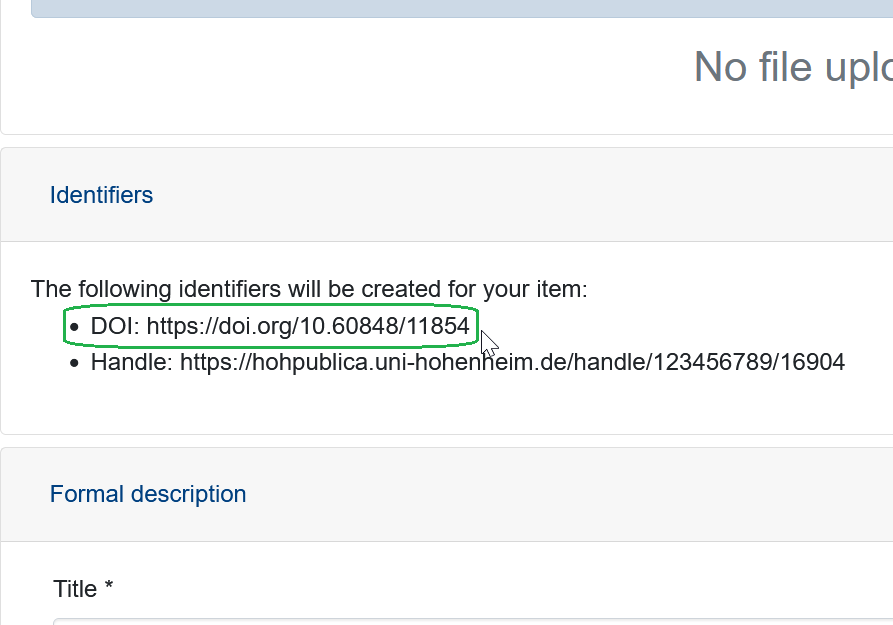The height and width of the screenshot is (625, 893).
Task: Click the blue bar above the upload message
Action: [460, 8]
